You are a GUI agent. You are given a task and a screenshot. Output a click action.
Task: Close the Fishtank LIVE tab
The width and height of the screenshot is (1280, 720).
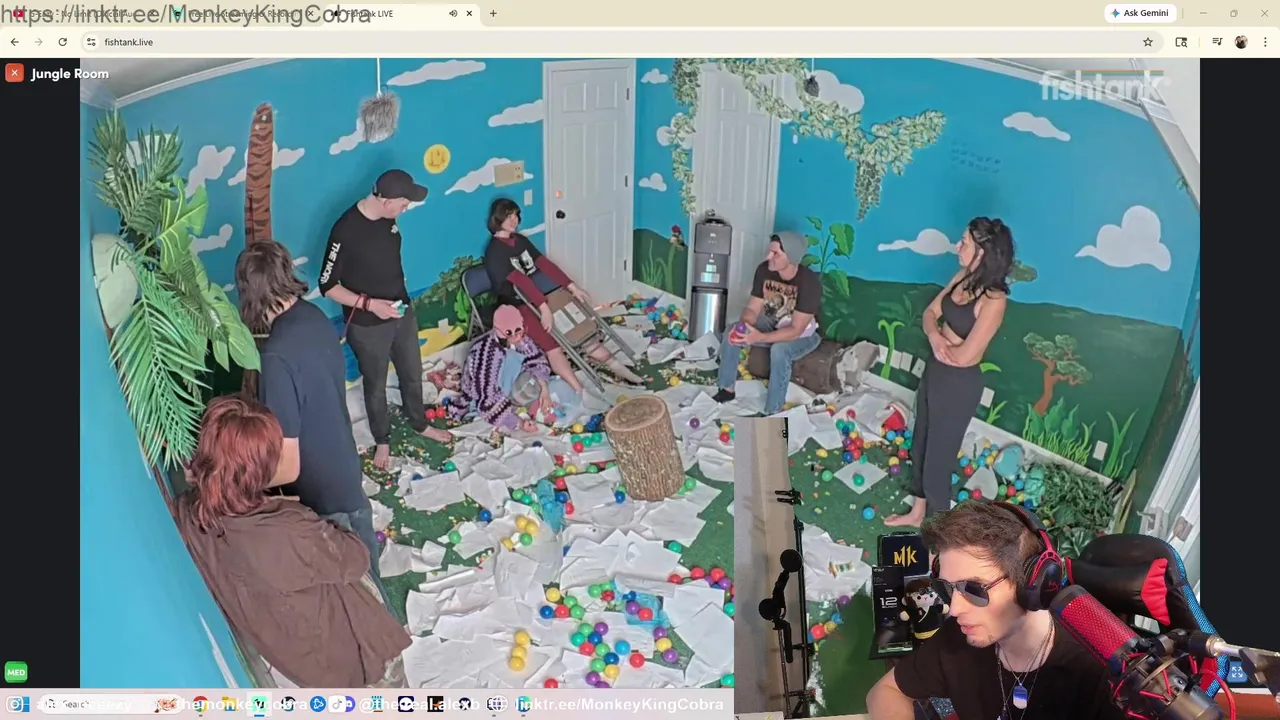pos(469,13)
